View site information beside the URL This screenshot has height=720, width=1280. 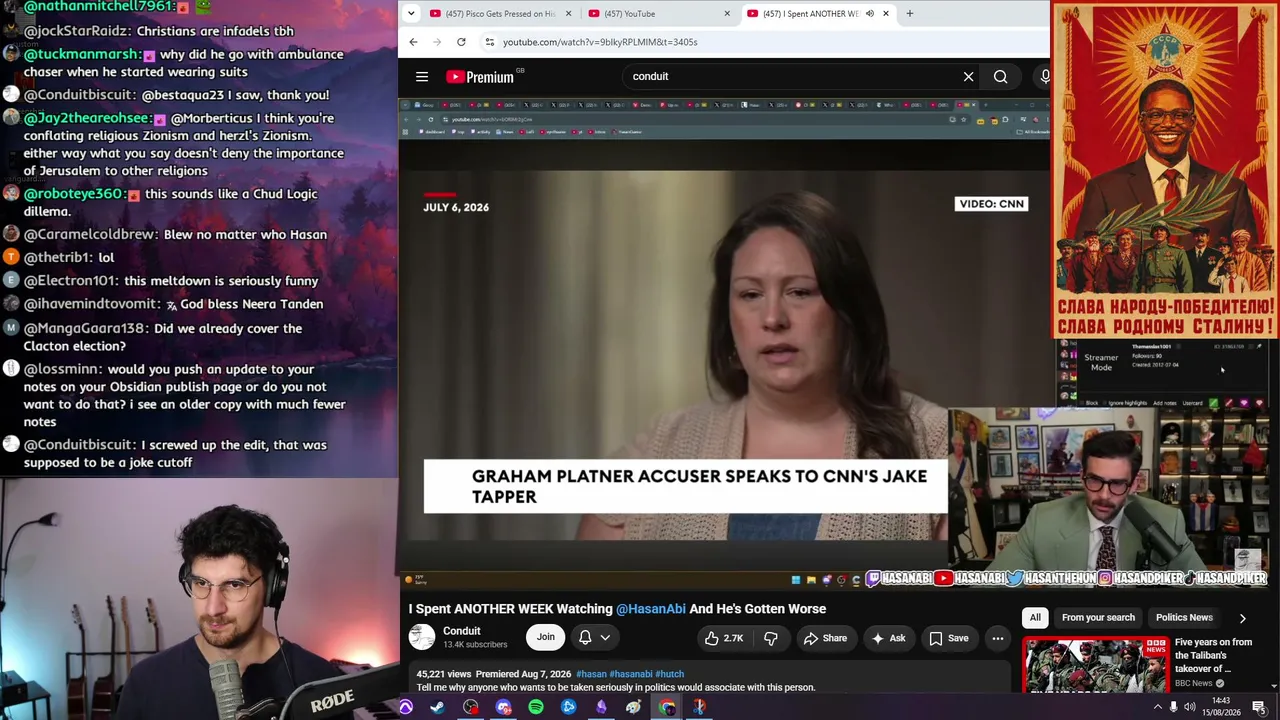point(489,42)
